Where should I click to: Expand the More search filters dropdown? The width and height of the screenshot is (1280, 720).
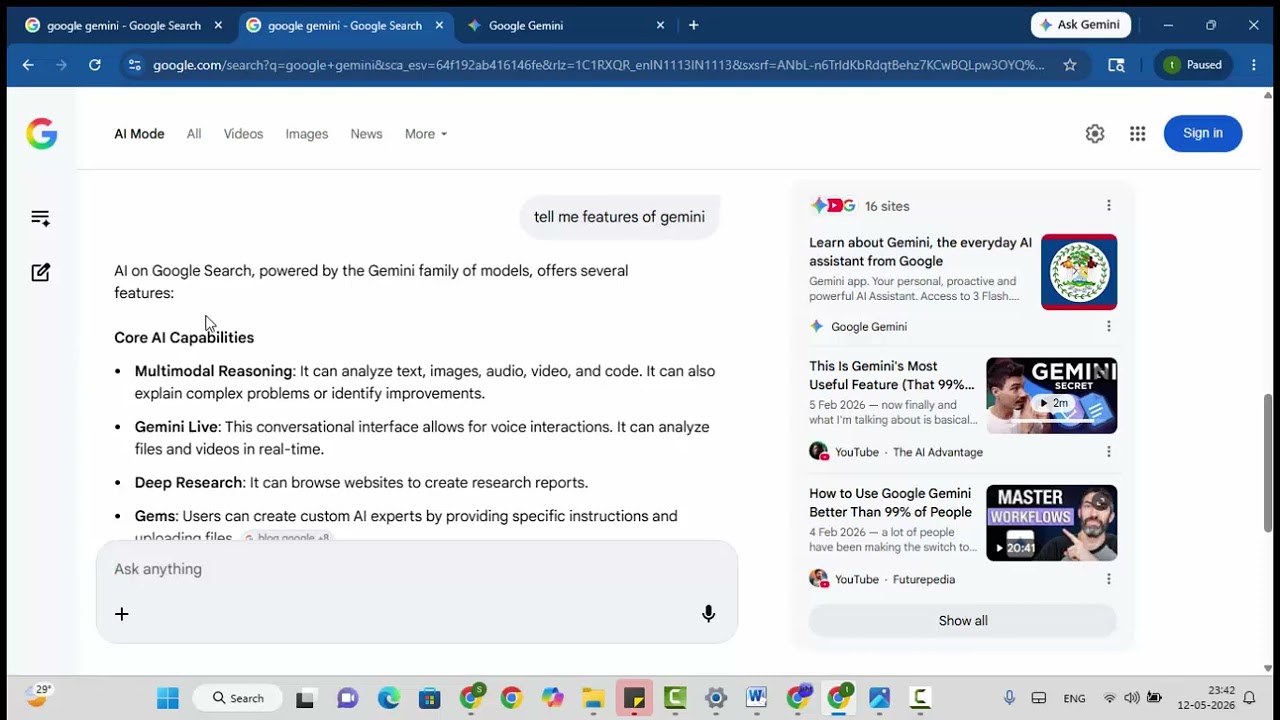click(426, 134)
